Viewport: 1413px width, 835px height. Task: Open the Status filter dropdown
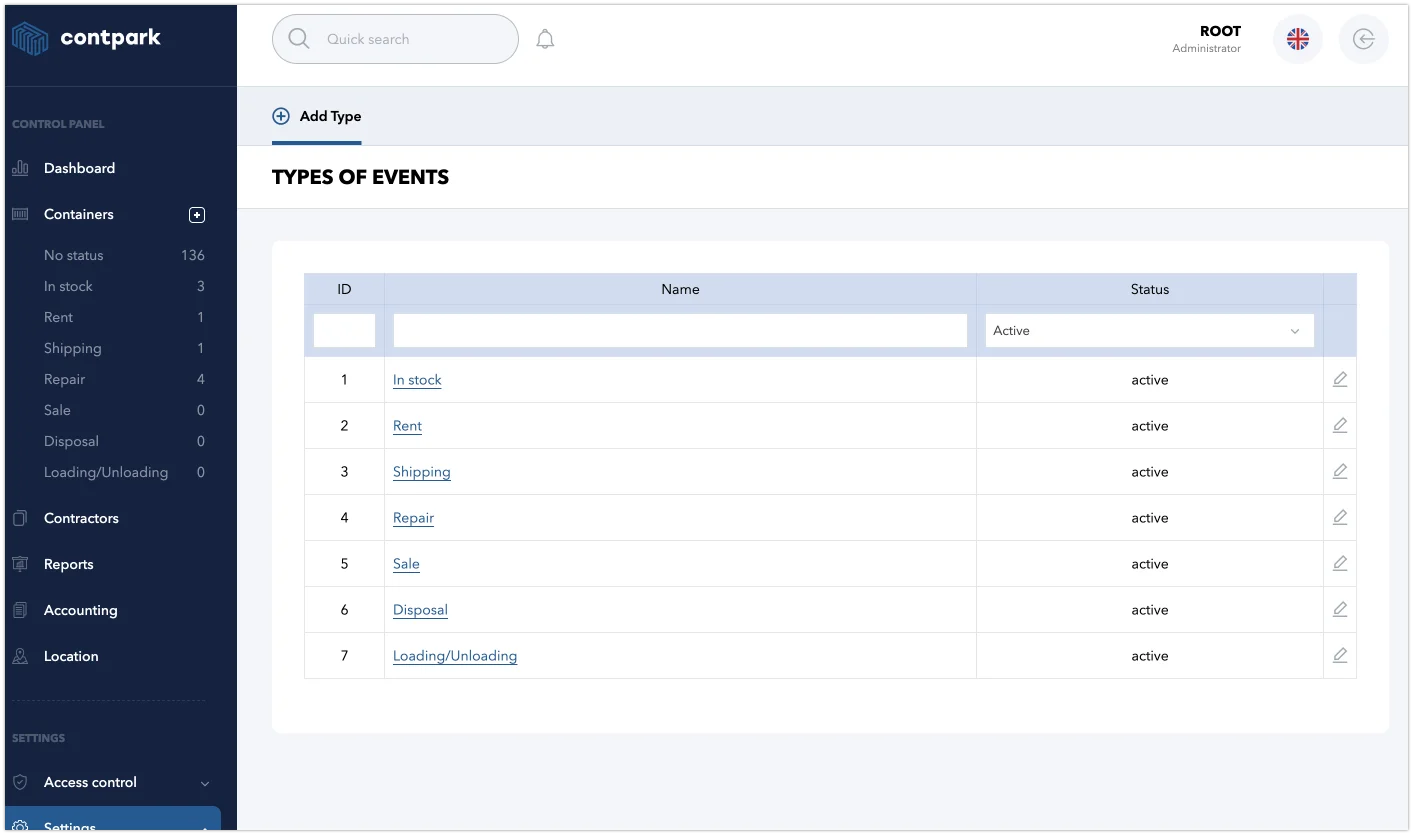pos(1149,331)
